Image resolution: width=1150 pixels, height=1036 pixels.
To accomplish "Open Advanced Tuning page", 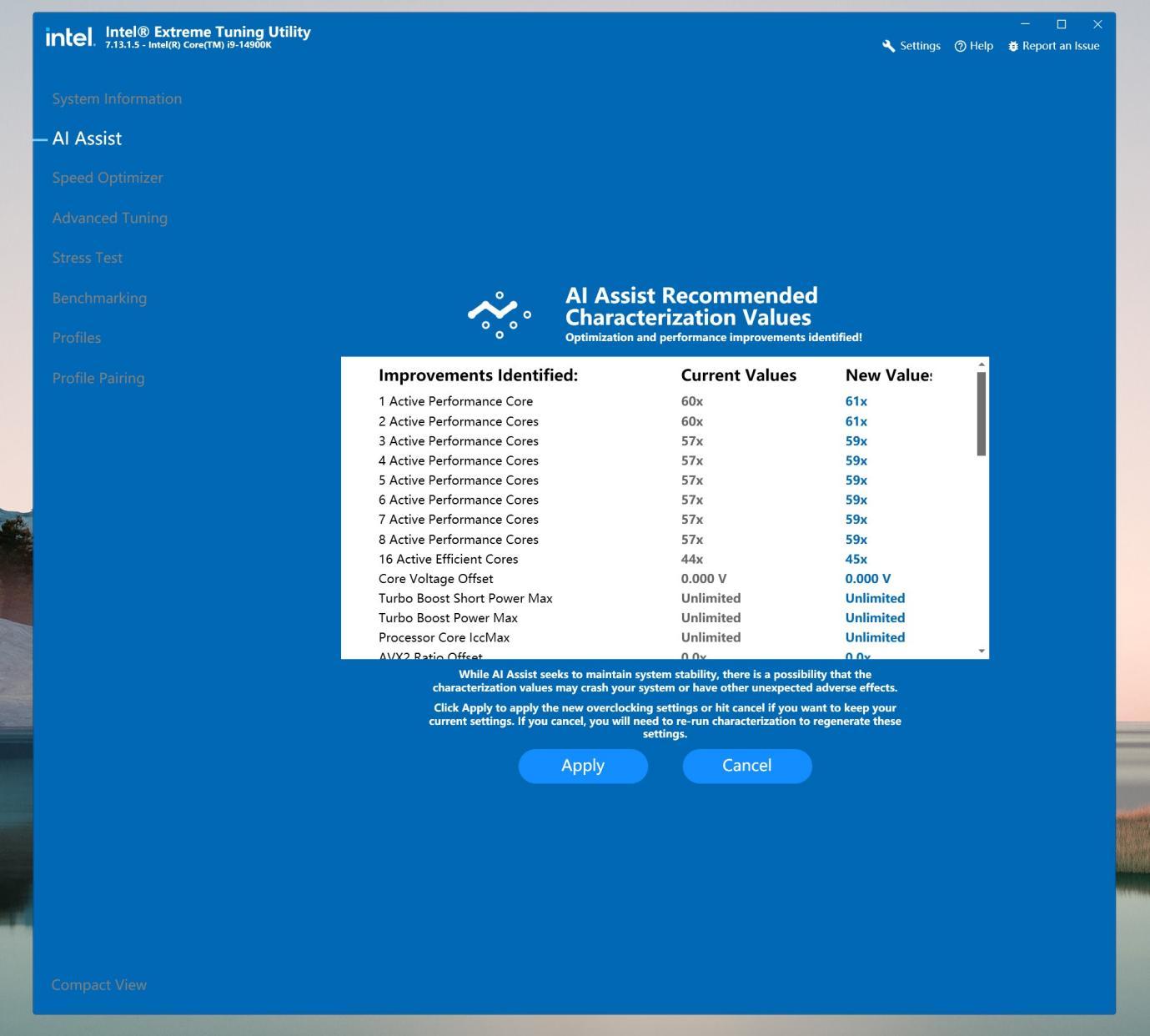I will 110,218.
